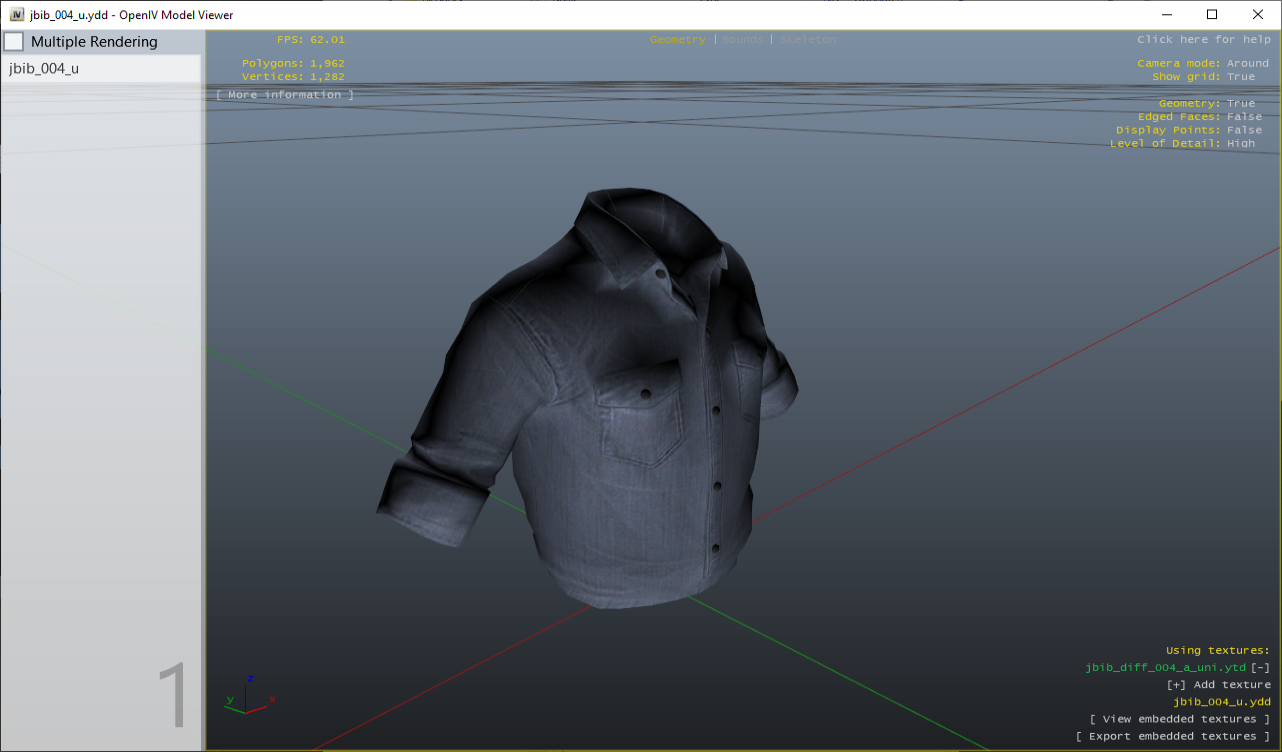
Task: Enable the Multiple Rendering checkbox
Action: pyautogui.click(x=14, y=41)
